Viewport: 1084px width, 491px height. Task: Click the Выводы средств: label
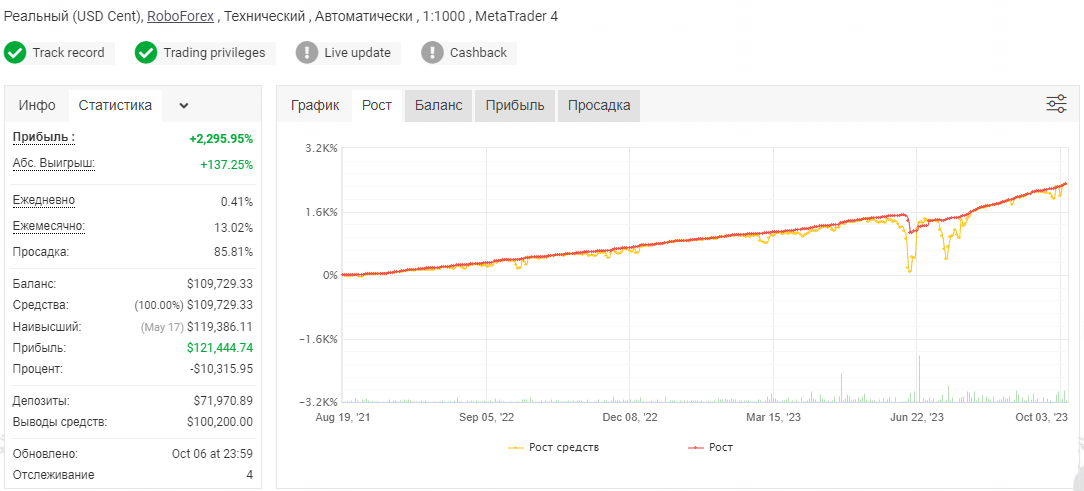[x=59, y=422]
